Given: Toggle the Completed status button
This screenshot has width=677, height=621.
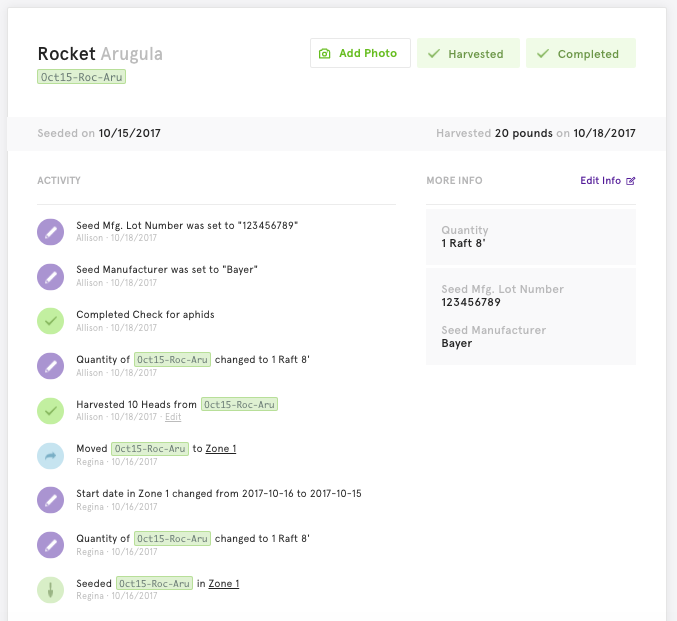Looking at the screenshot, I should pos(581,53).
